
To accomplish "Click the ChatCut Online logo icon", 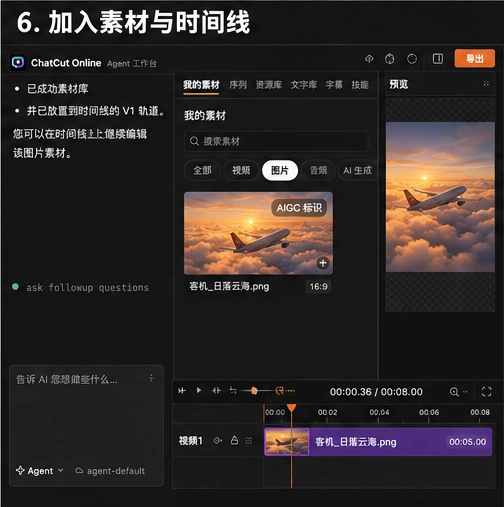I will point(18,62).
